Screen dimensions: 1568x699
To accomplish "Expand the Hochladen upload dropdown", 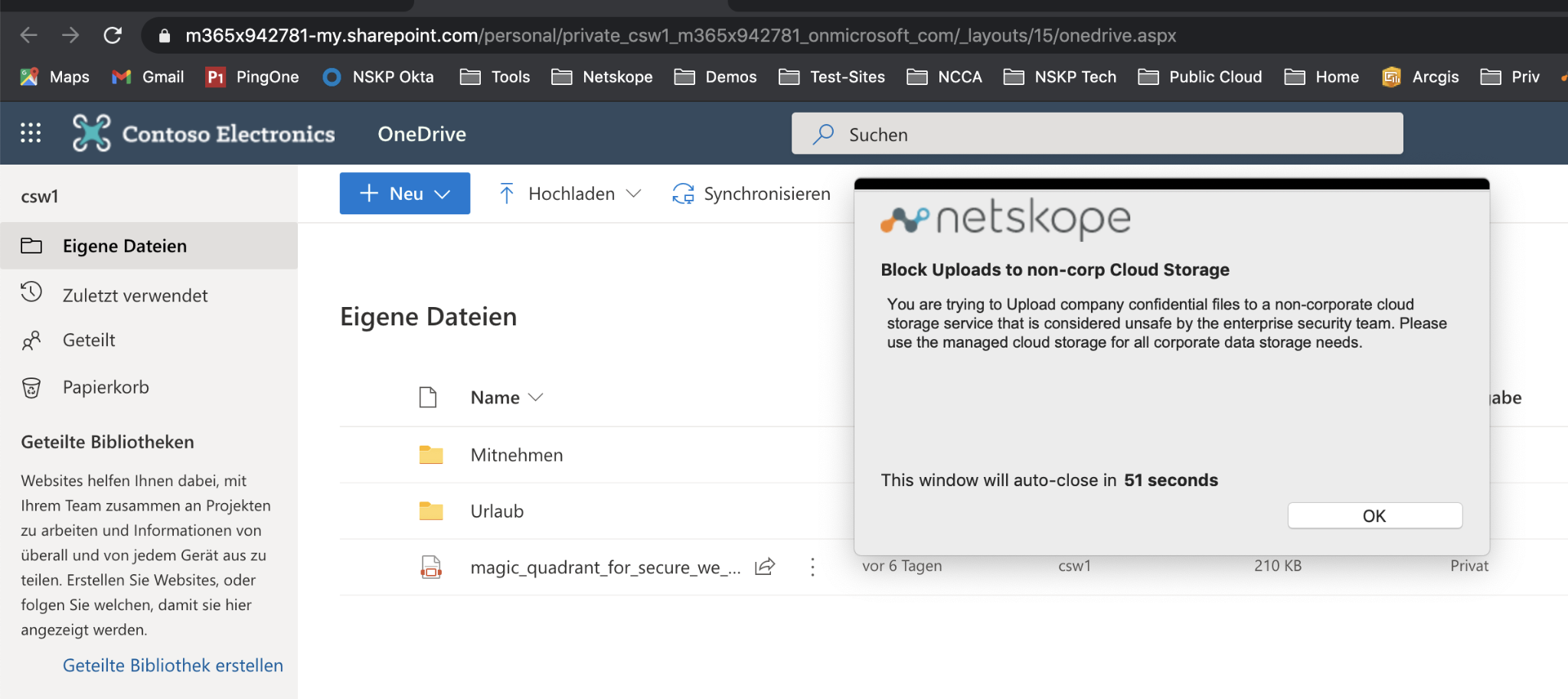I will click(x=570, y=194).
